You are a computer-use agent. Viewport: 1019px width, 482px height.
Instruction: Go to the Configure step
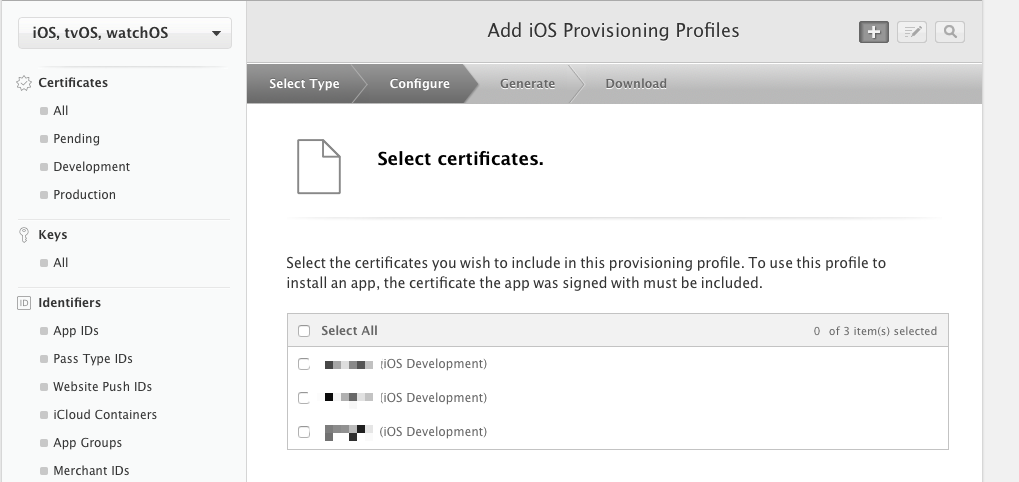(x=419, y=84)
